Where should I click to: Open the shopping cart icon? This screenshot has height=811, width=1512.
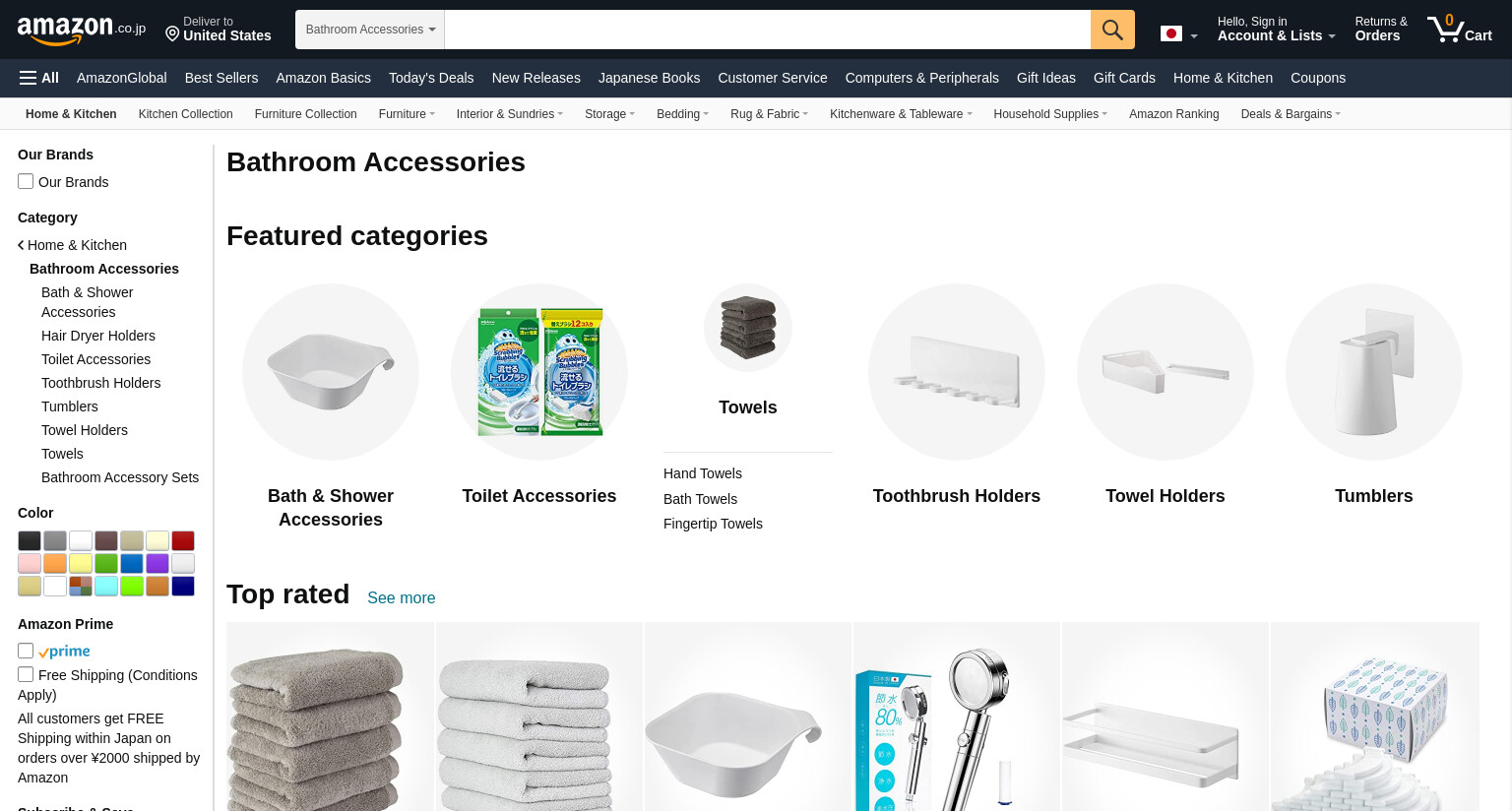1460,29
